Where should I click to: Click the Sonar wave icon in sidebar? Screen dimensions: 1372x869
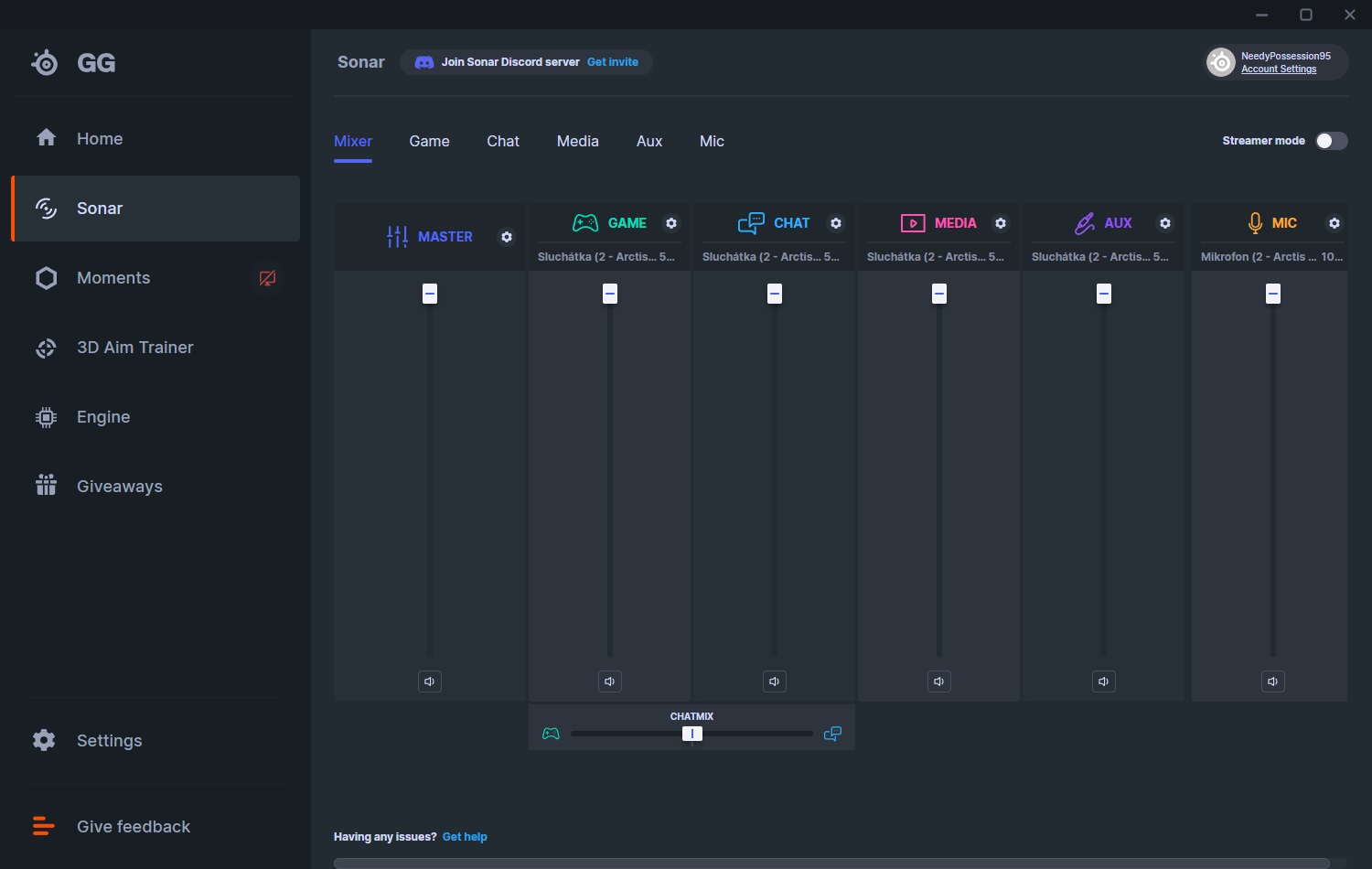tap(46, 208)
